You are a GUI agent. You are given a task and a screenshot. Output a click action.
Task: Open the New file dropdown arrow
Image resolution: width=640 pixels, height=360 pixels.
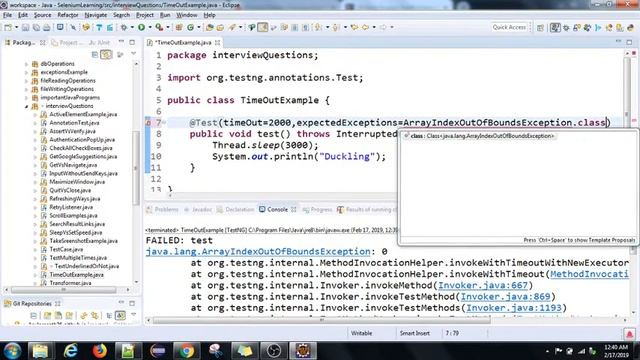(16, 27)
